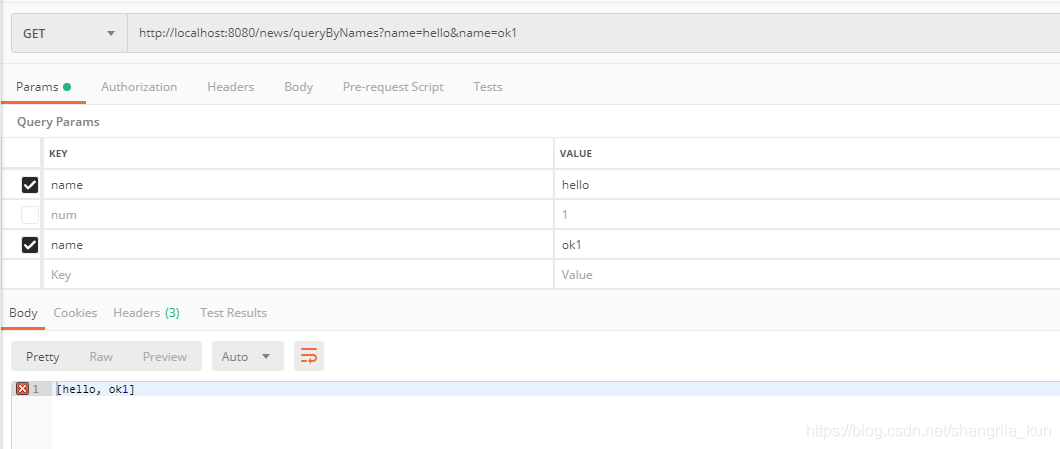Select the response Body tab
This screenshot has width=1060, height=449.
[23, 312]
